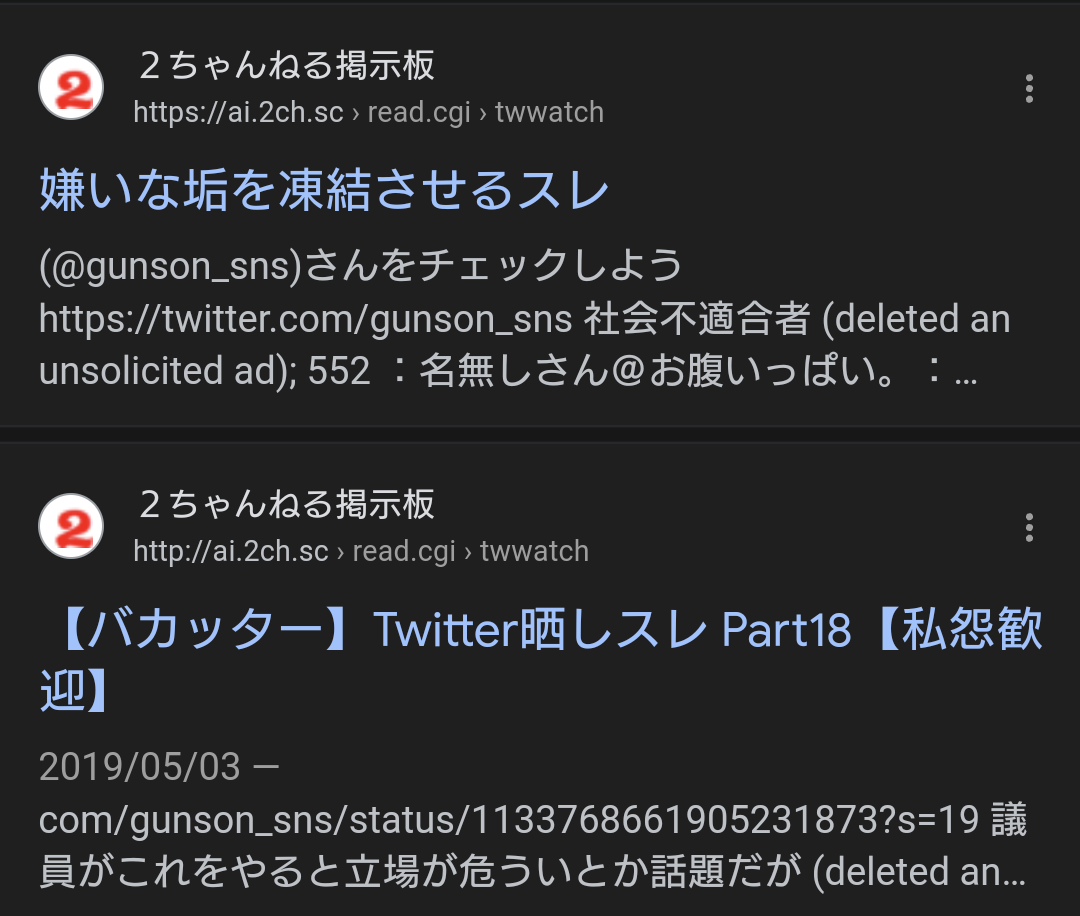The width and height of the screenshot is (1080, 916).
Task: Click read.cgi breadcrumb in the second result
Action: (x=404, y=551)
